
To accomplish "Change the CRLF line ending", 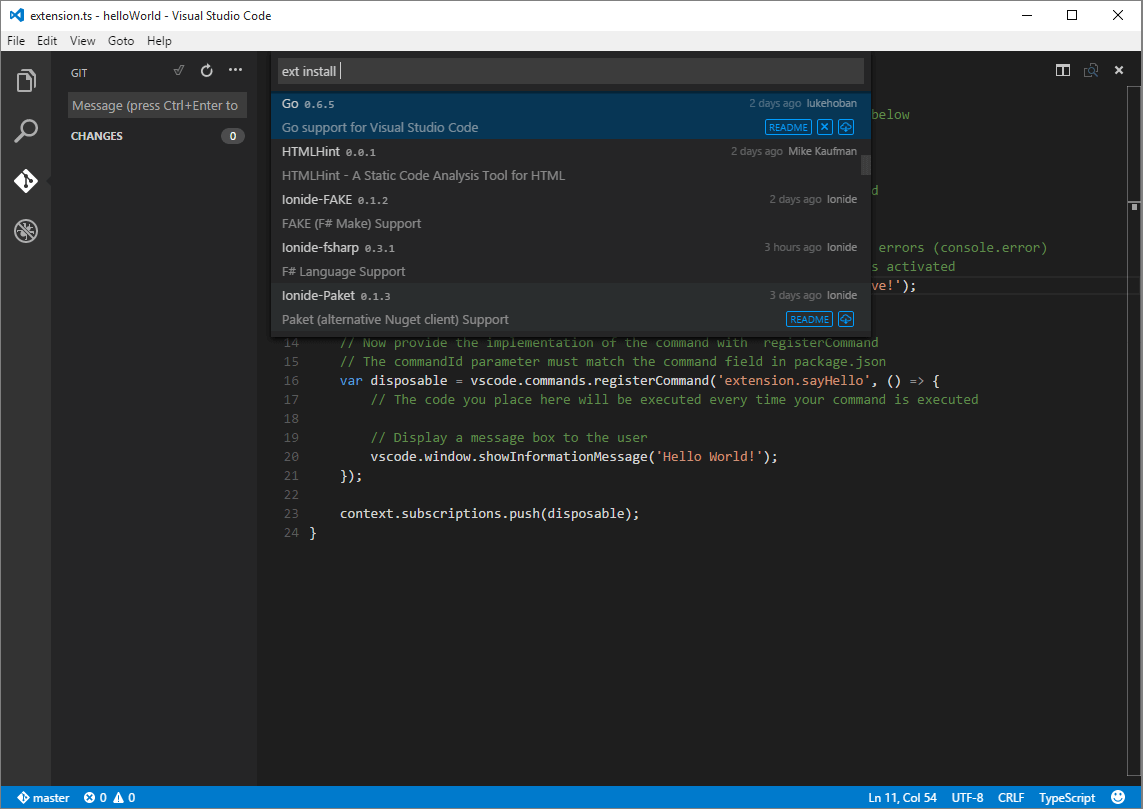I will [1010, 797].
